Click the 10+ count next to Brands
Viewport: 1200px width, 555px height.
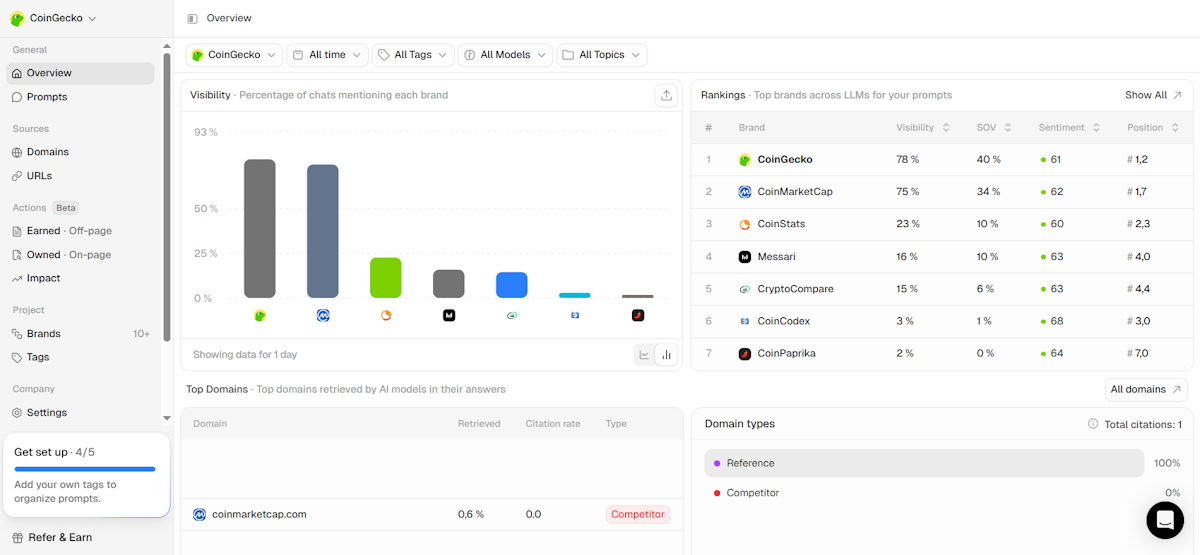pyautogui.click(x=142, y=334)
